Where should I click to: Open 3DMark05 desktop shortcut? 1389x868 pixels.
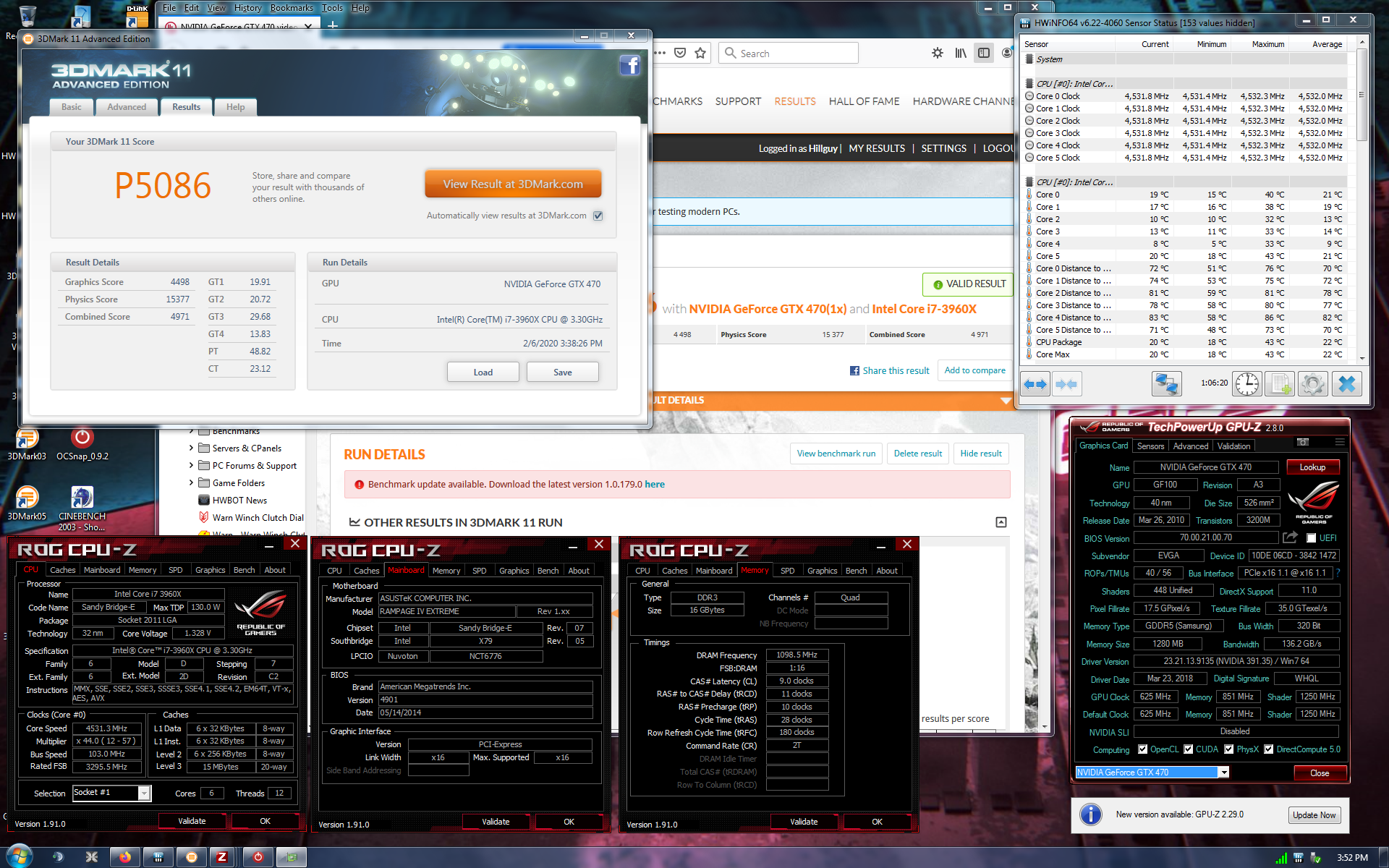click(x=27, y=503)
